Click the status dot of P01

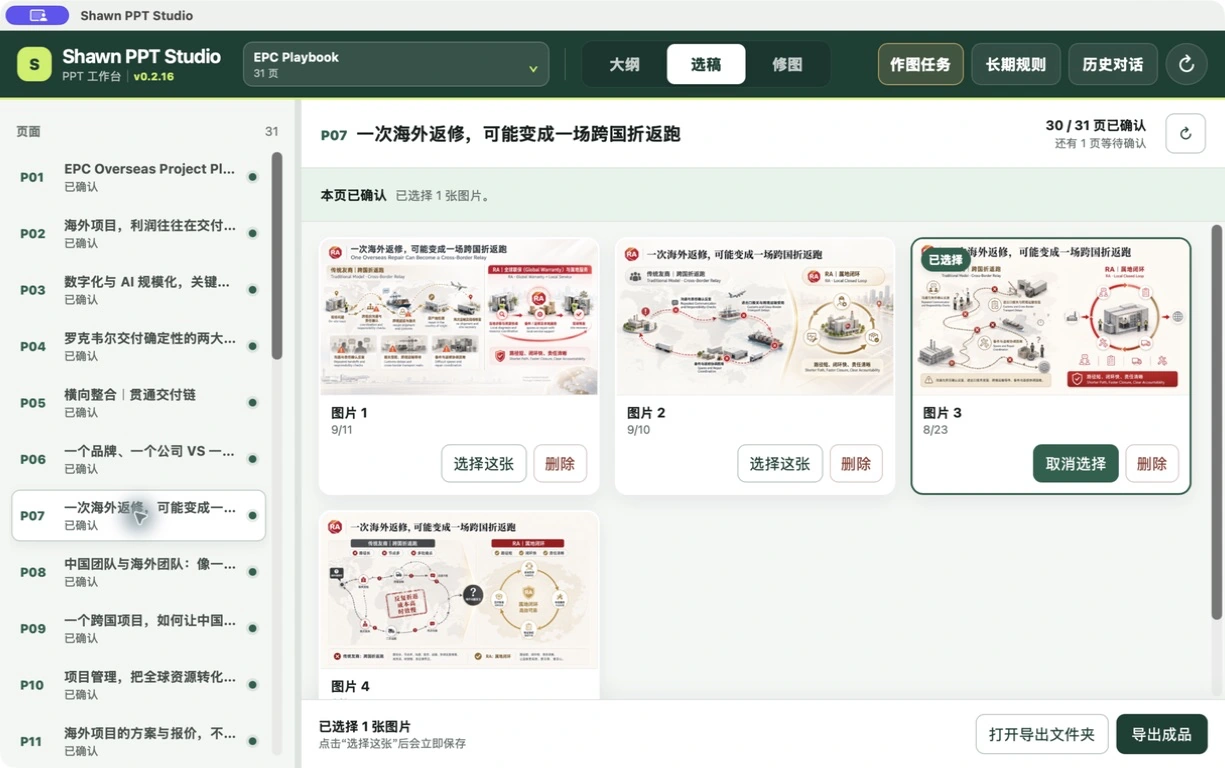point(252,177)
